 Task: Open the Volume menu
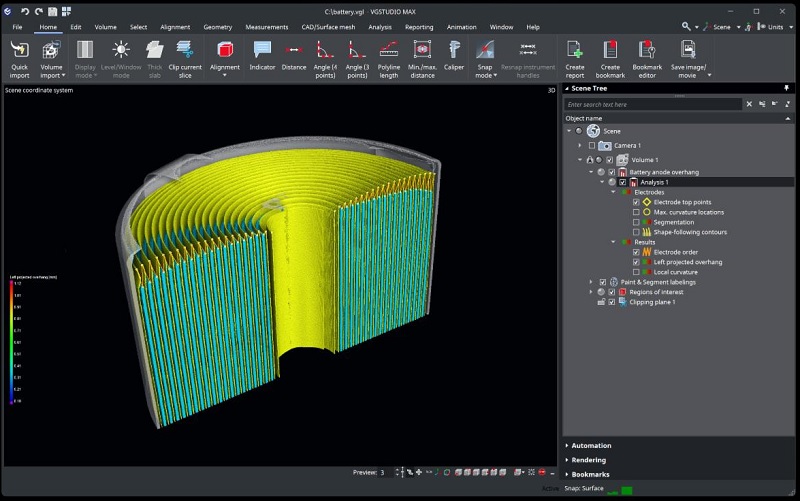(105, 27)
